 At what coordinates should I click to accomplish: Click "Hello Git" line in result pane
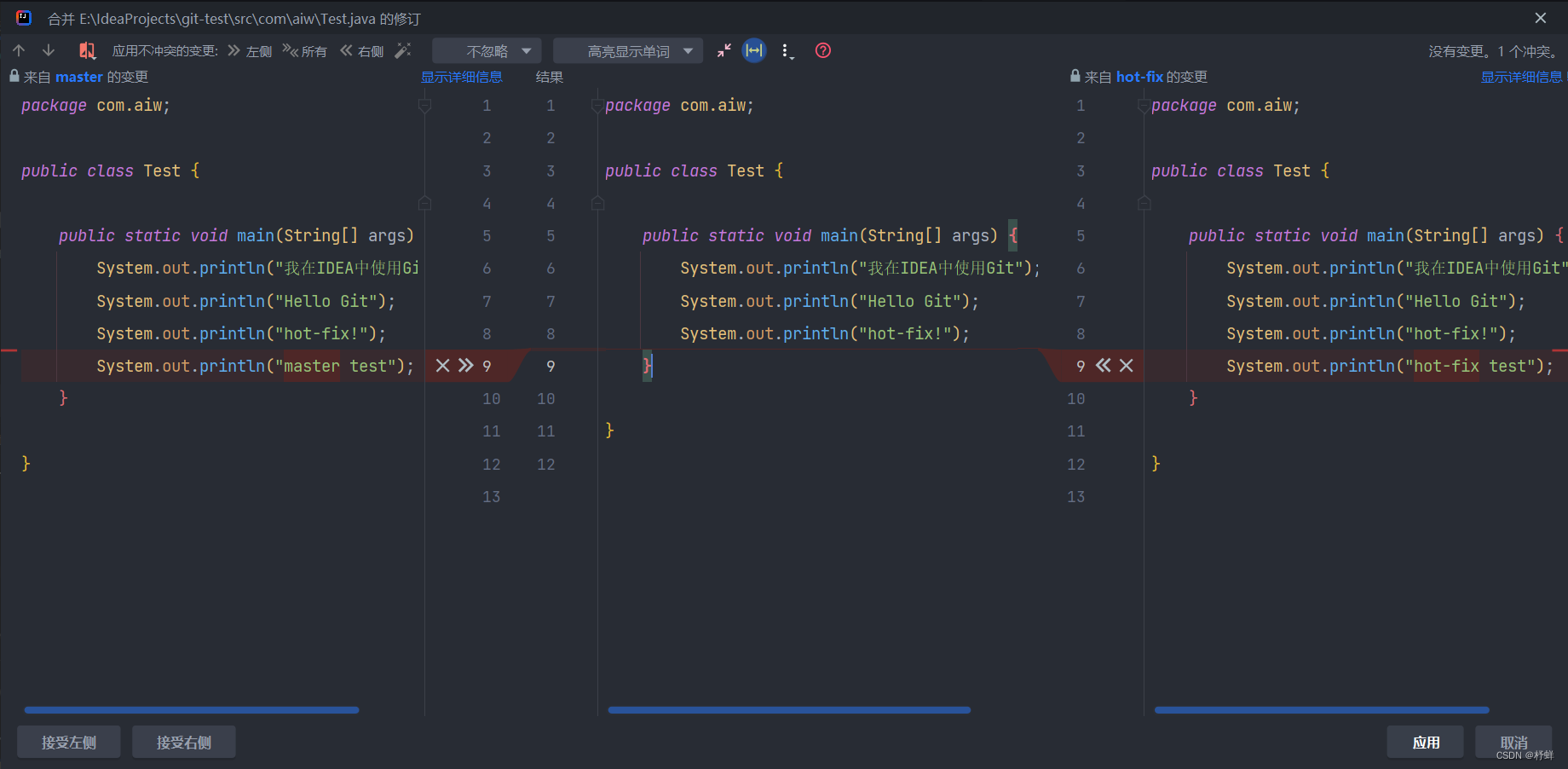pyautogui.click(x=829, y=301)
